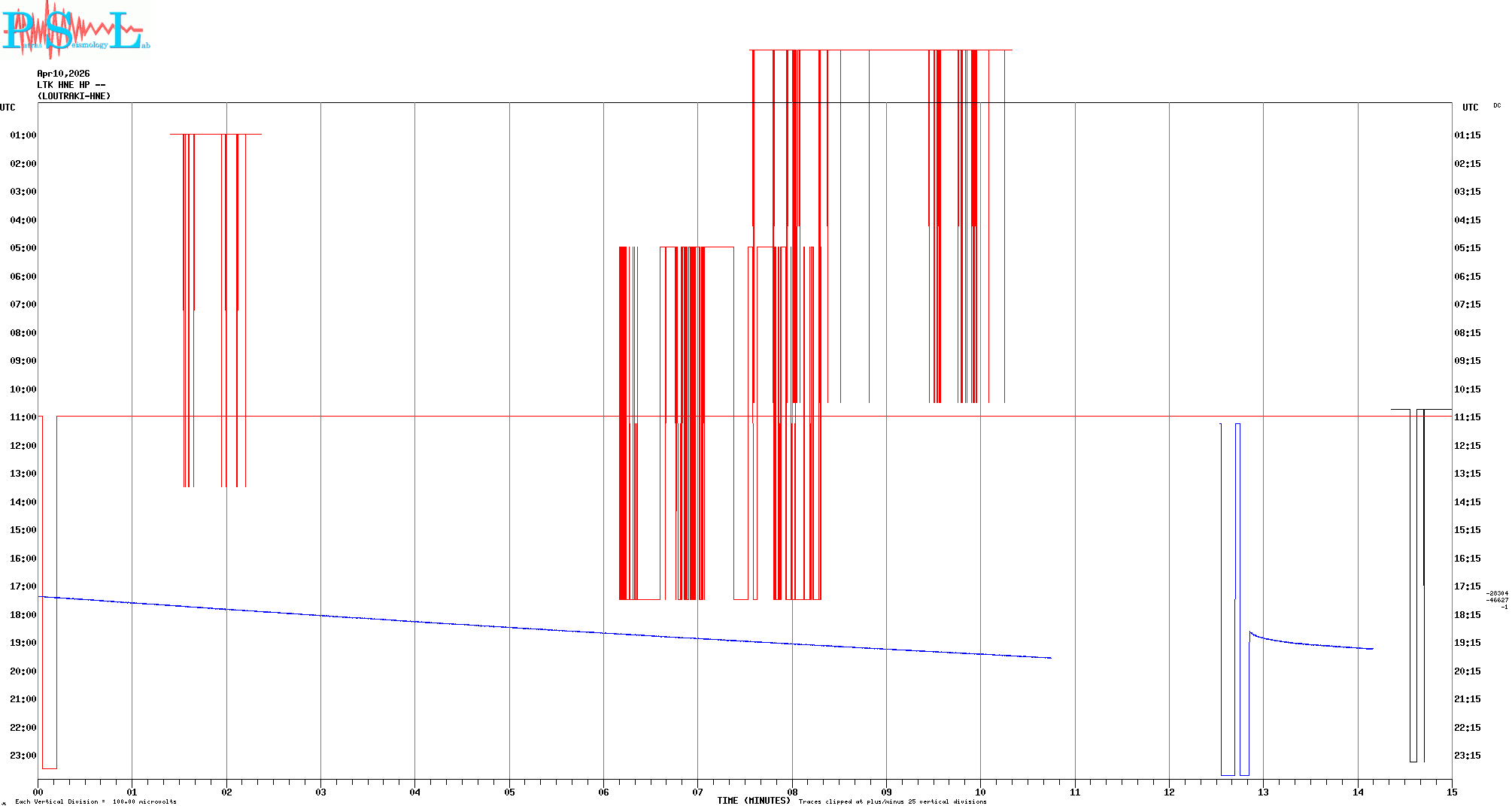
Task: Click the Apr10,2026 date label
Action: point(63,74)
